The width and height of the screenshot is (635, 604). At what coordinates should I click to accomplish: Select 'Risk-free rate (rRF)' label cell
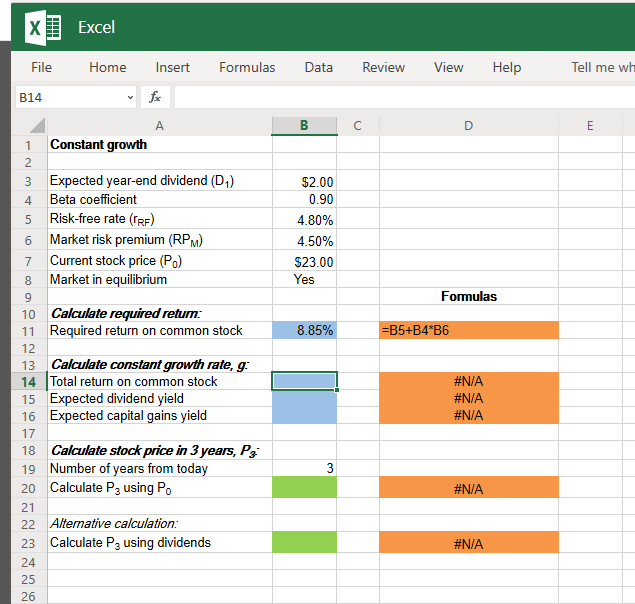(x=160, y=219)
